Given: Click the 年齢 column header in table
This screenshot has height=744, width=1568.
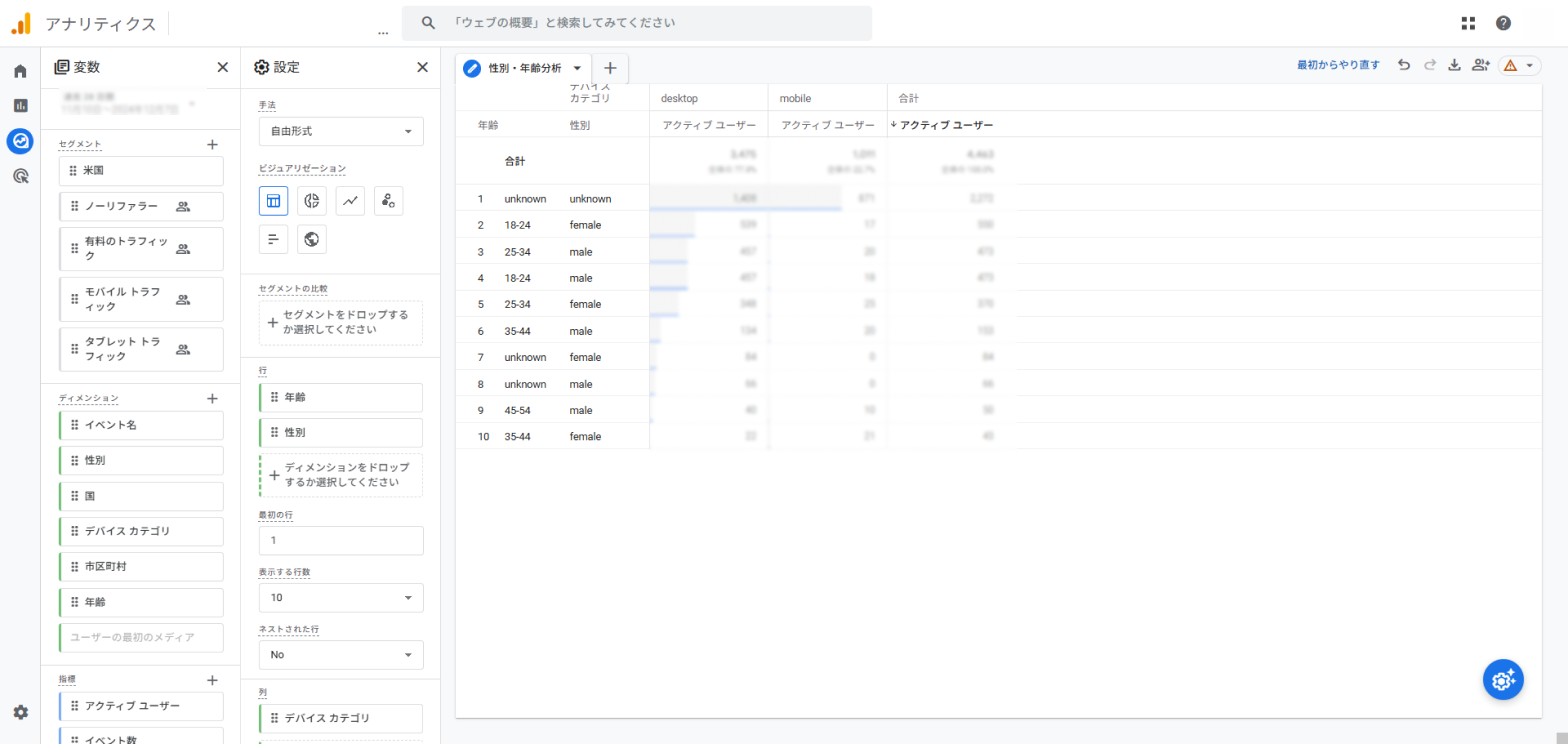Looking at the screenshot, I should [x=488, y=125].
